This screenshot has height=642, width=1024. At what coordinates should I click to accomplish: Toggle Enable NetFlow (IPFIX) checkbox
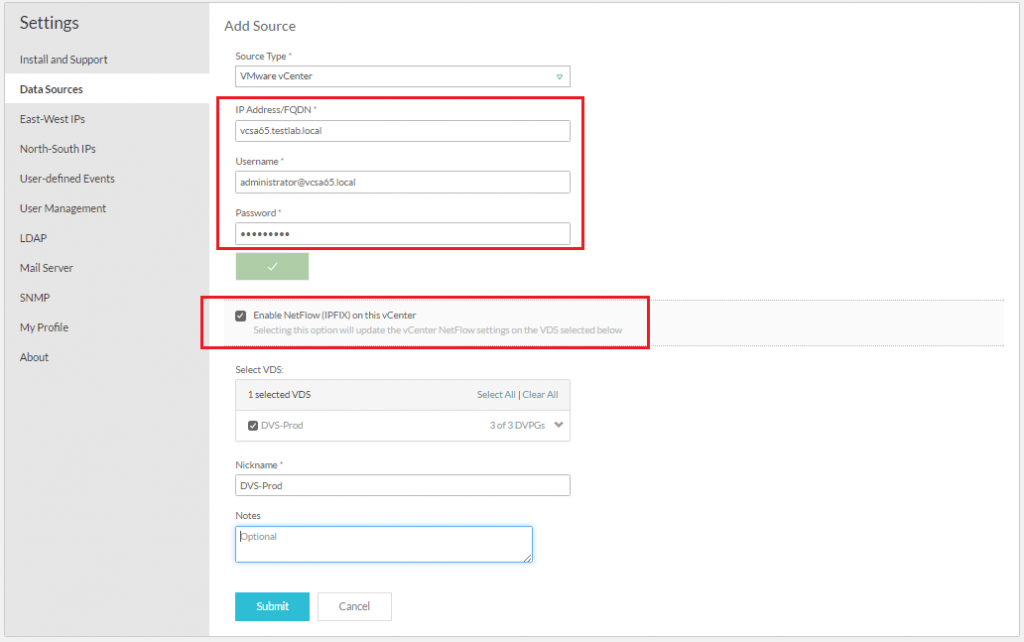click(240, 316)
